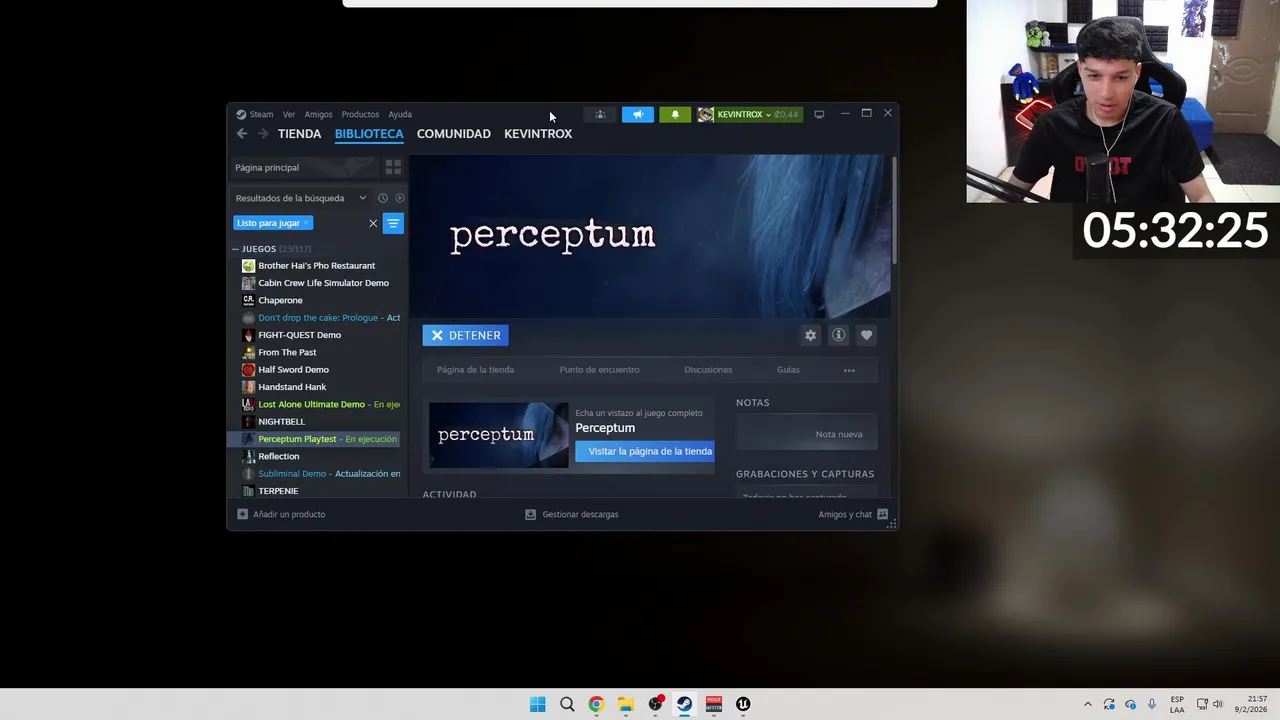Stop the game with DETENER button
Screen dimensions: 1280x720
point(465,335)
